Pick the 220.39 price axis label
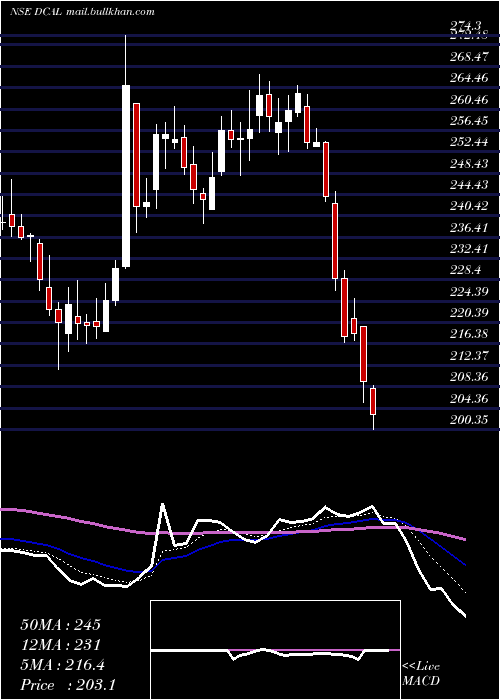This screenshot has width=500, height=700. (468, 313)
